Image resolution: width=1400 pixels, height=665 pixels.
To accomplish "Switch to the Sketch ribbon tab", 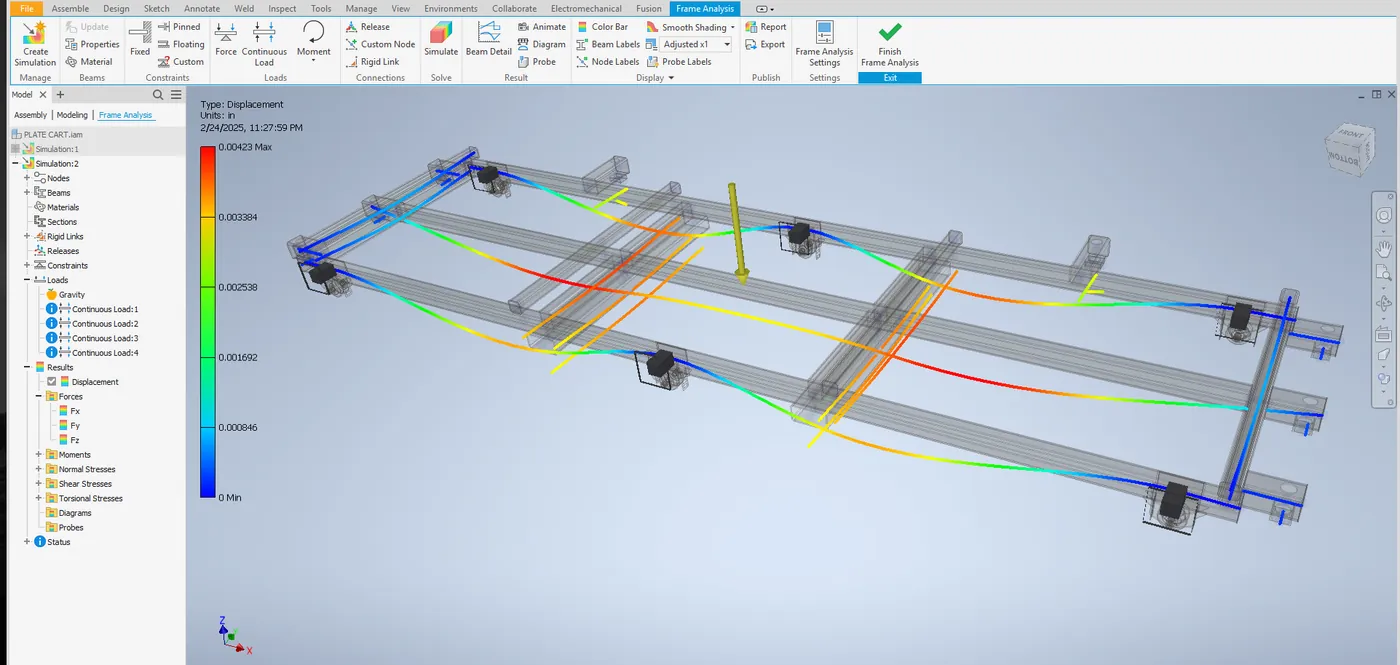I will tap(157, 8).
